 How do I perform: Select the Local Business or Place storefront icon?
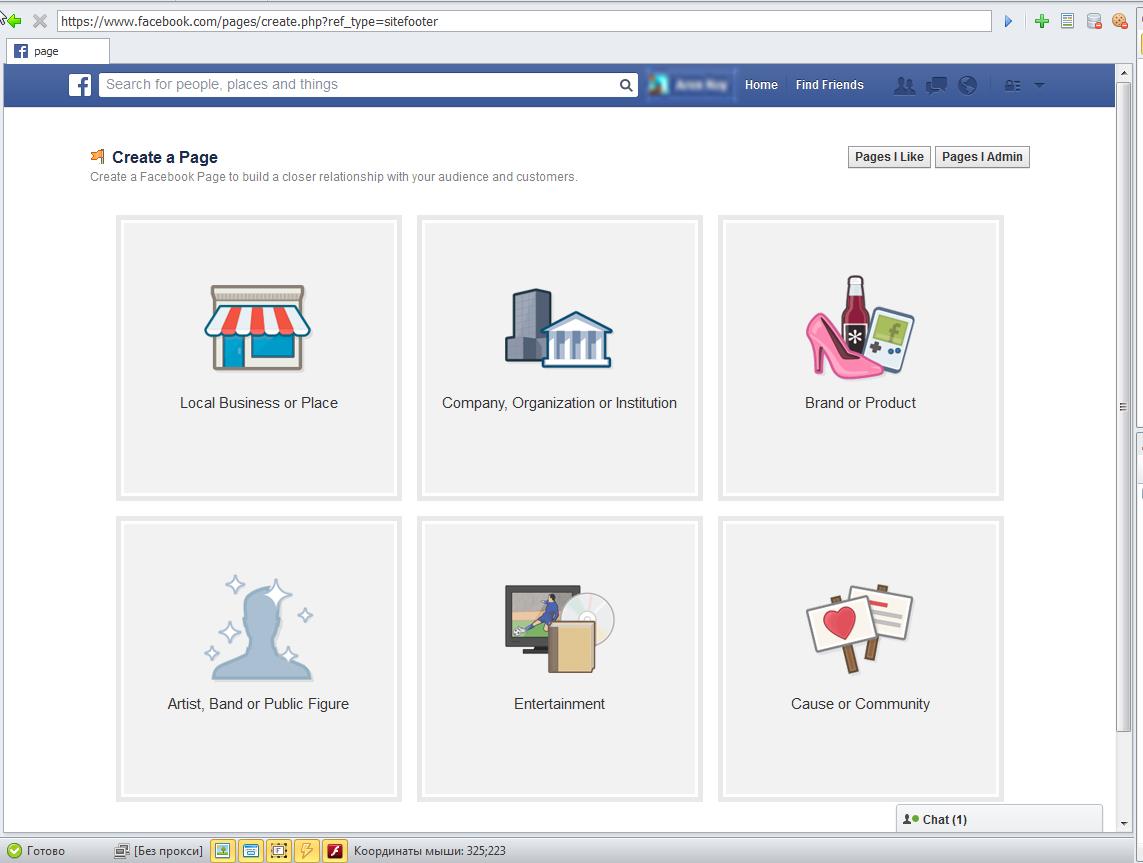point(257,327)
